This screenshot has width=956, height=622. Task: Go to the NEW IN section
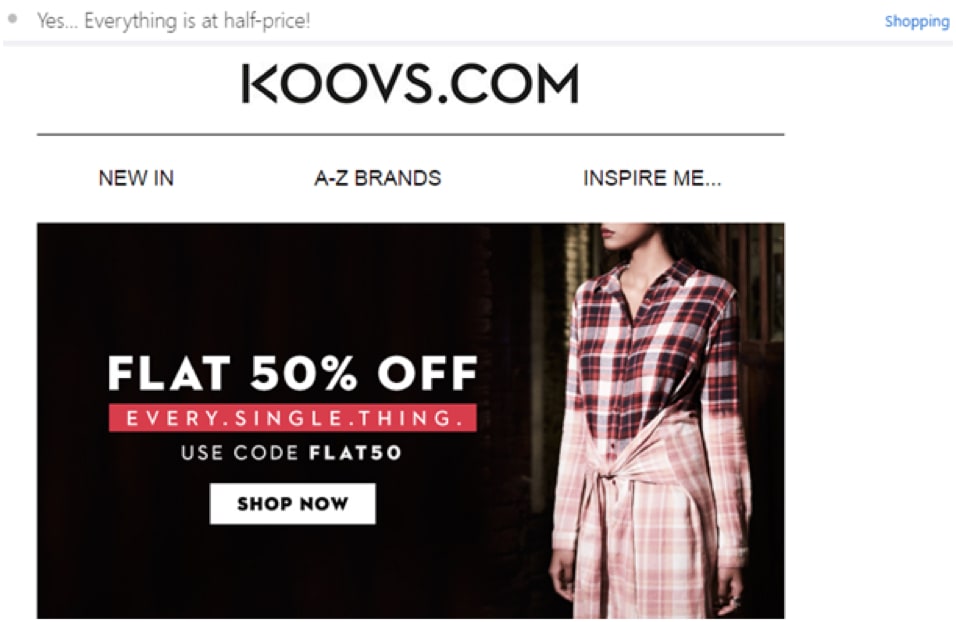click(x=136, y=178)
